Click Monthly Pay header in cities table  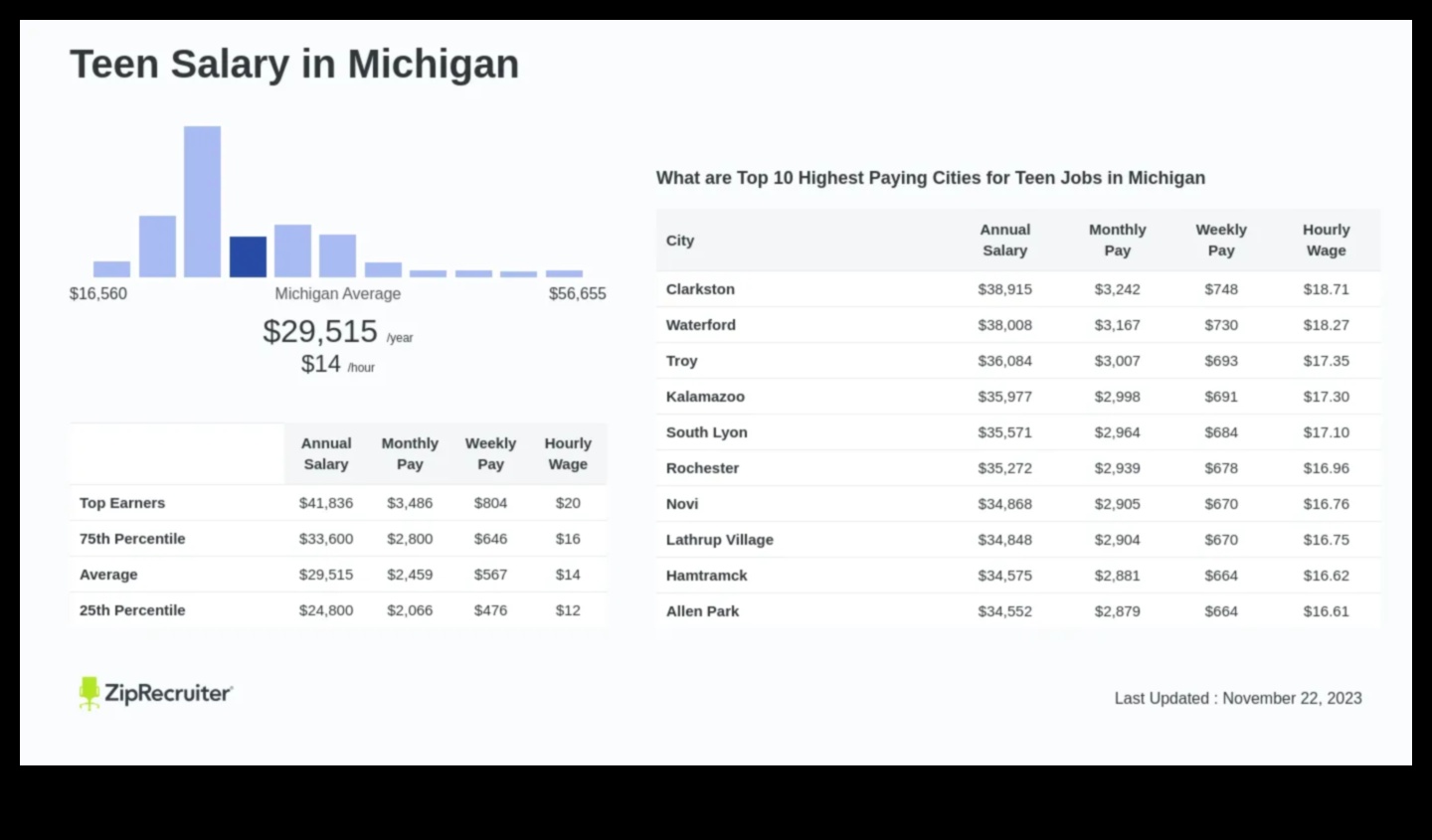[x=1118, y=240]
